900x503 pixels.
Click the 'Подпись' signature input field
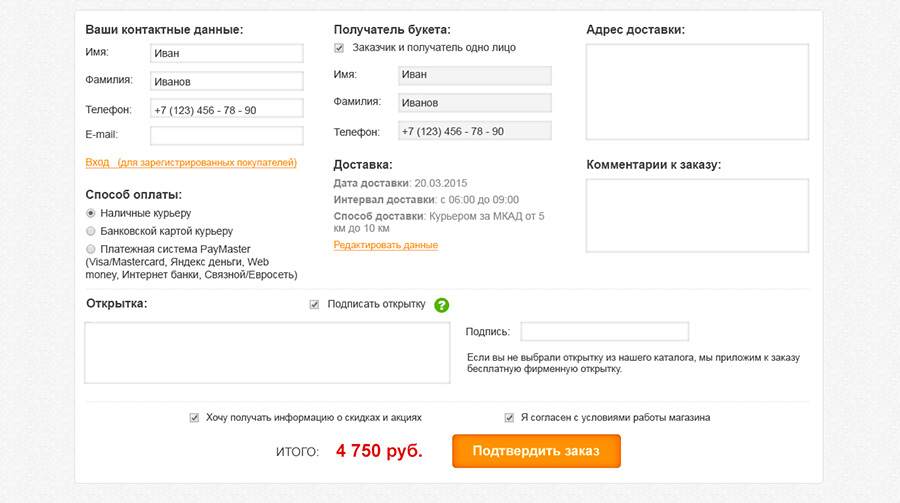click(x=604, y=332)
